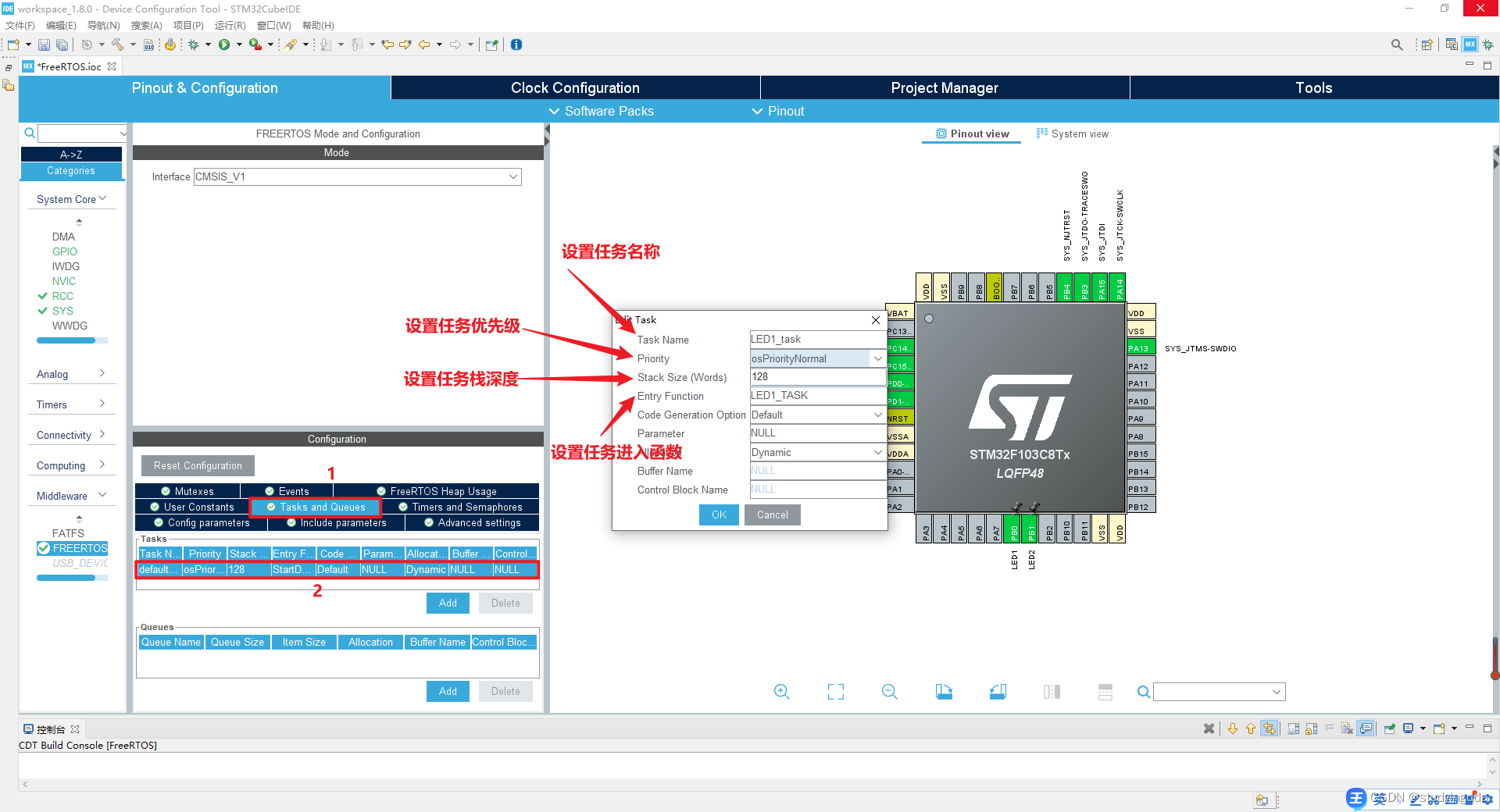1500x812 pixels.
Task: Toggle the FREERTOS middleware checkbox
Action: point(44,548)
